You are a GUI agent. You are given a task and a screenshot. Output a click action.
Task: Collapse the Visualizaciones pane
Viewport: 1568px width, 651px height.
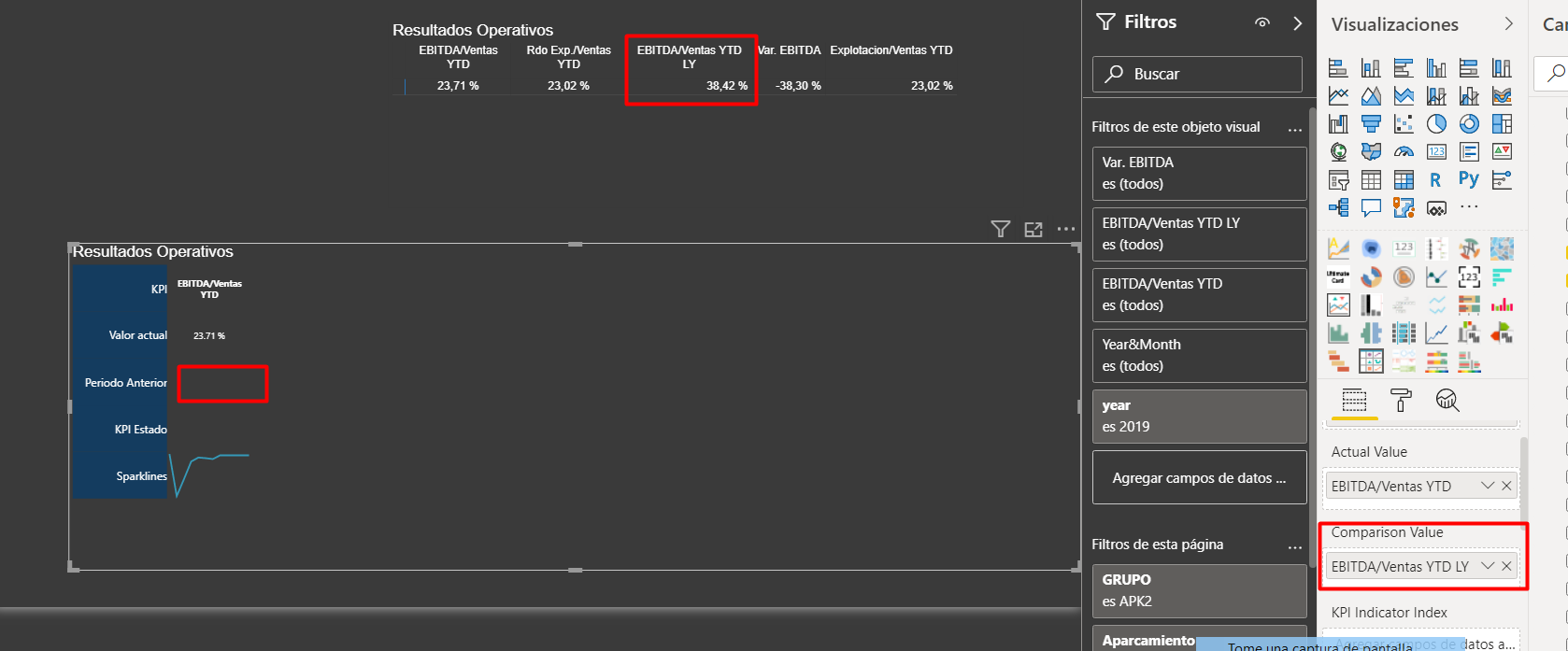point(1508,23)
